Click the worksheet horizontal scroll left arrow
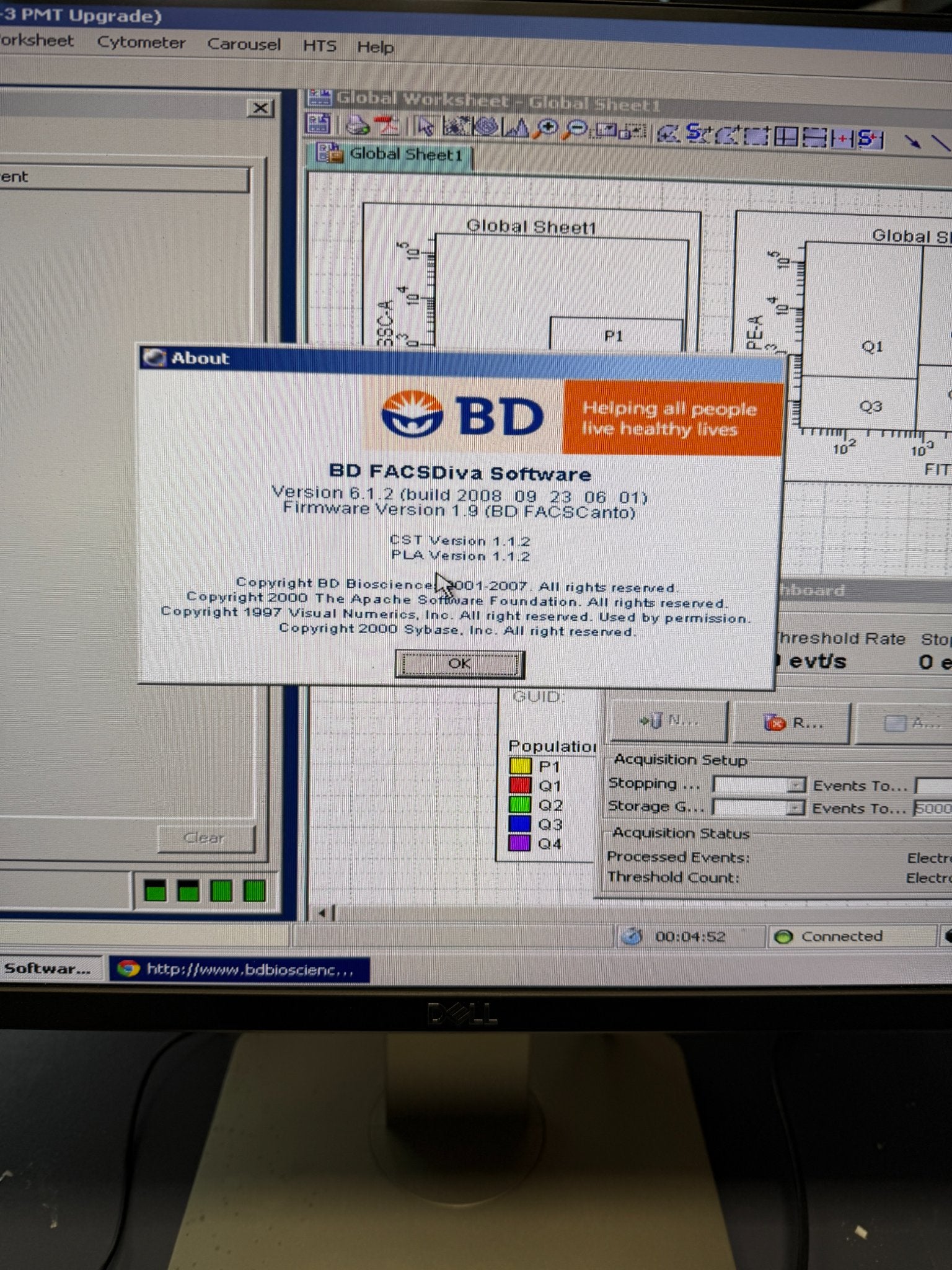This screenshot has height=1270, width=952. pyautogui.click(x=322, y=913)
